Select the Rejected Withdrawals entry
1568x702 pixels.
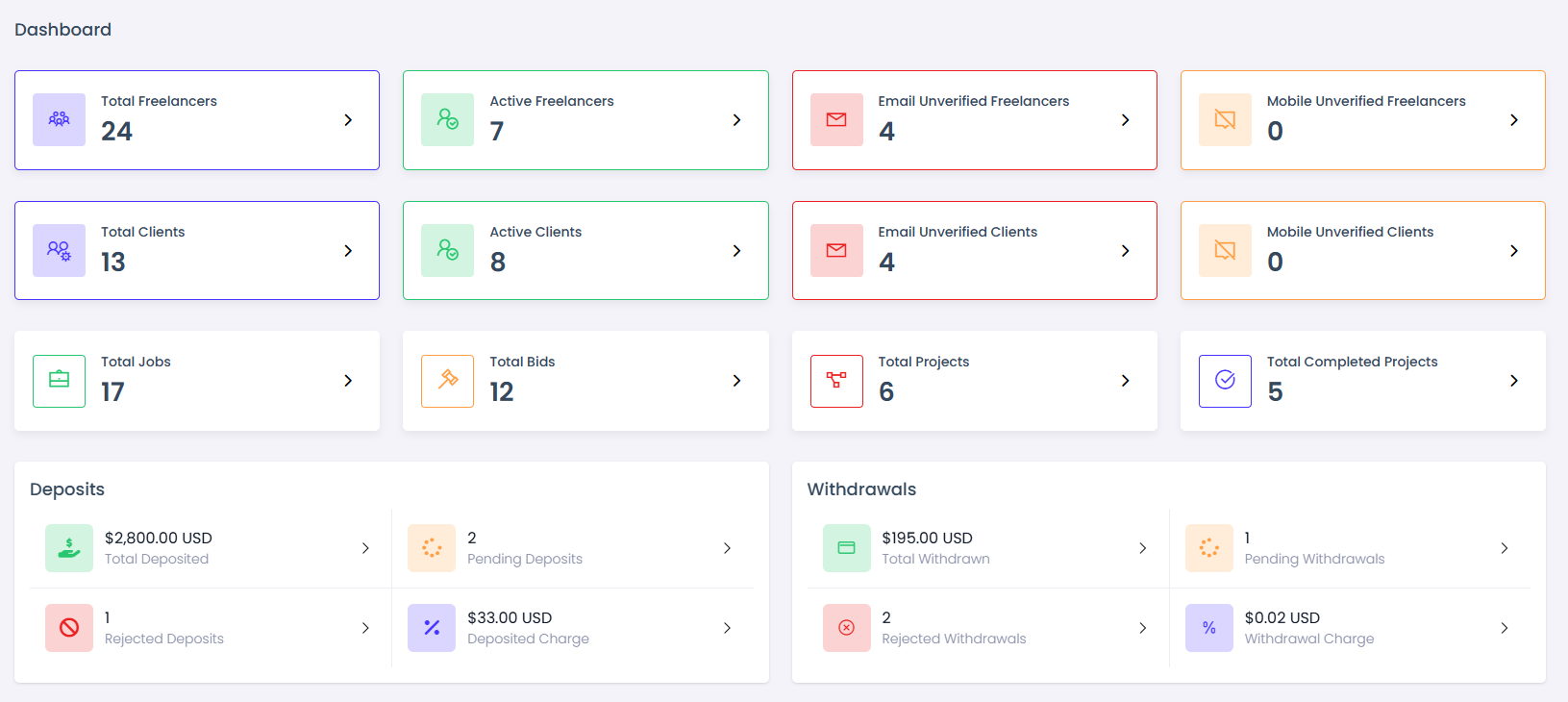click(x=953, y=628)
